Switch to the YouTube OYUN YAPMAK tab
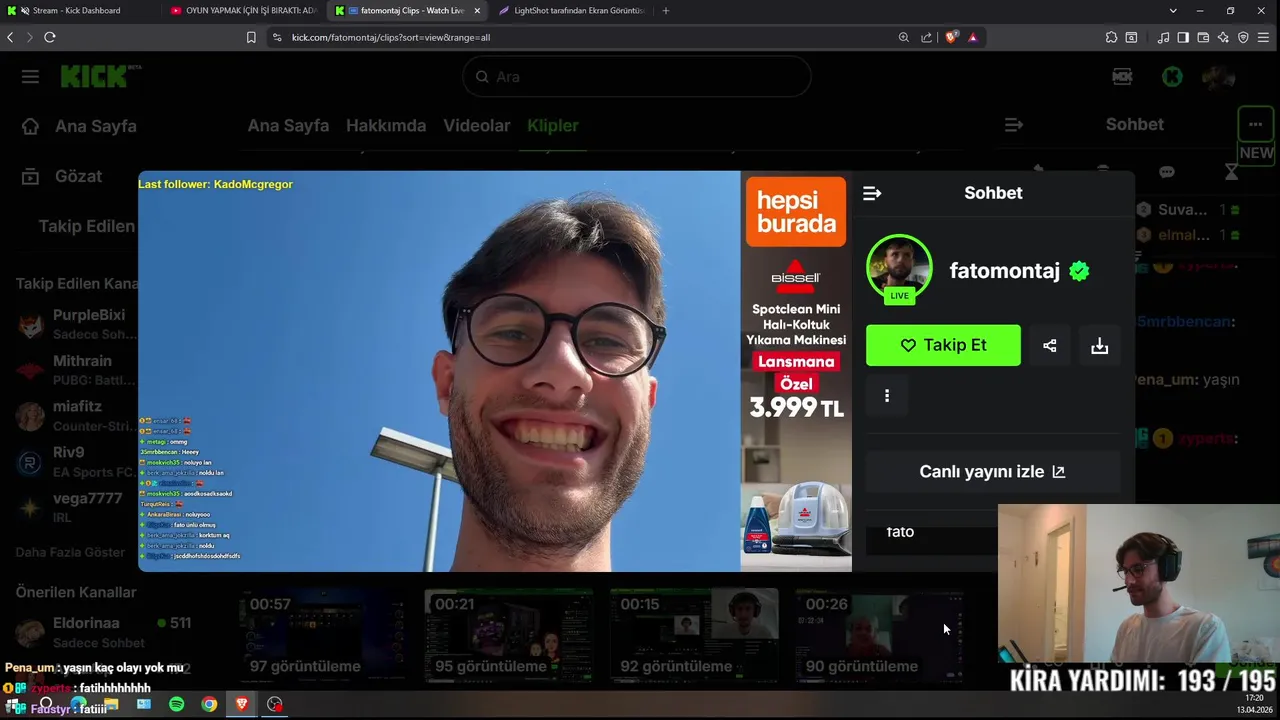 click(x=244, y=10)
